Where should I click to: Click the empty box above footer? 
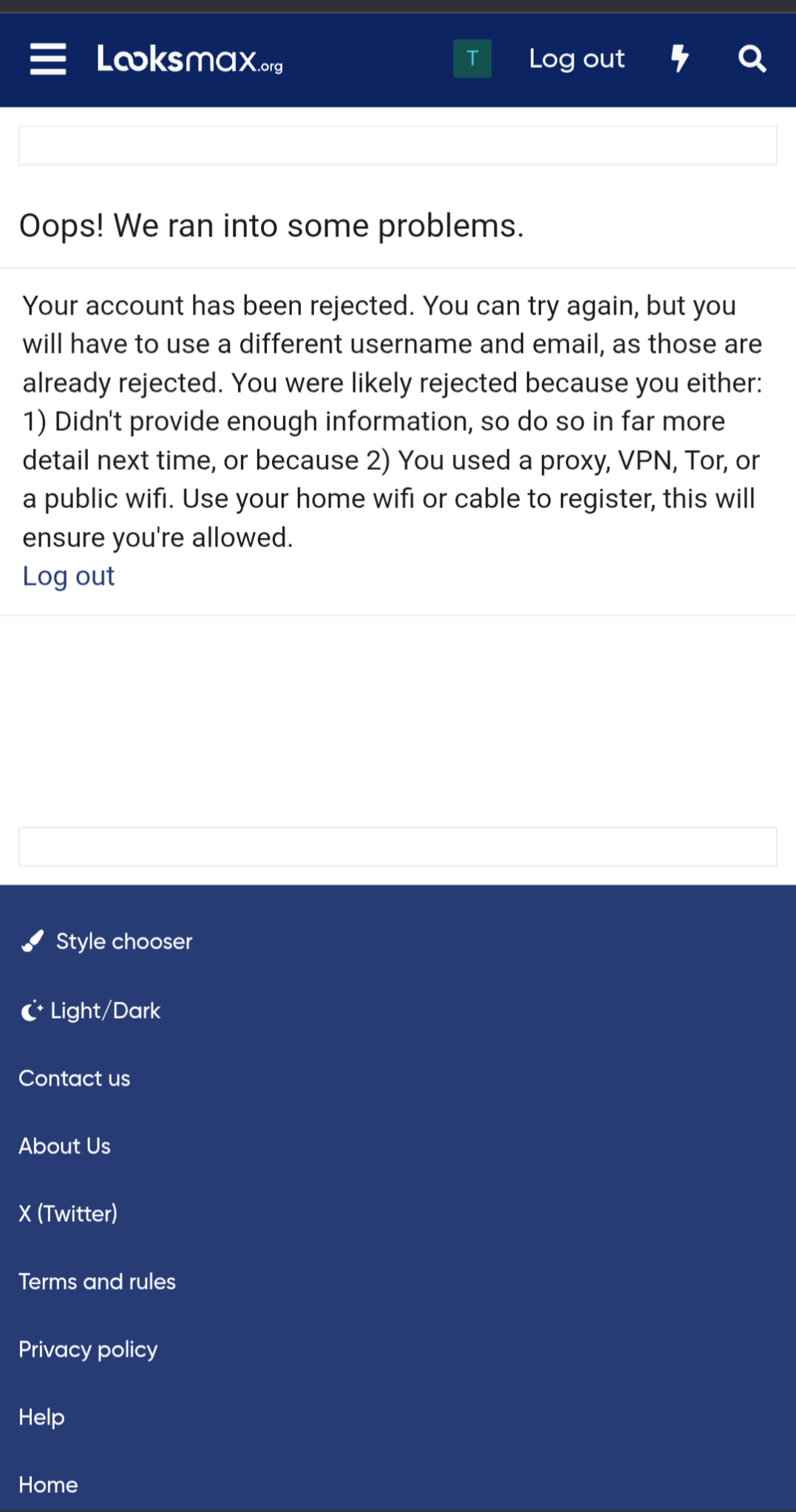click(398, 846)
